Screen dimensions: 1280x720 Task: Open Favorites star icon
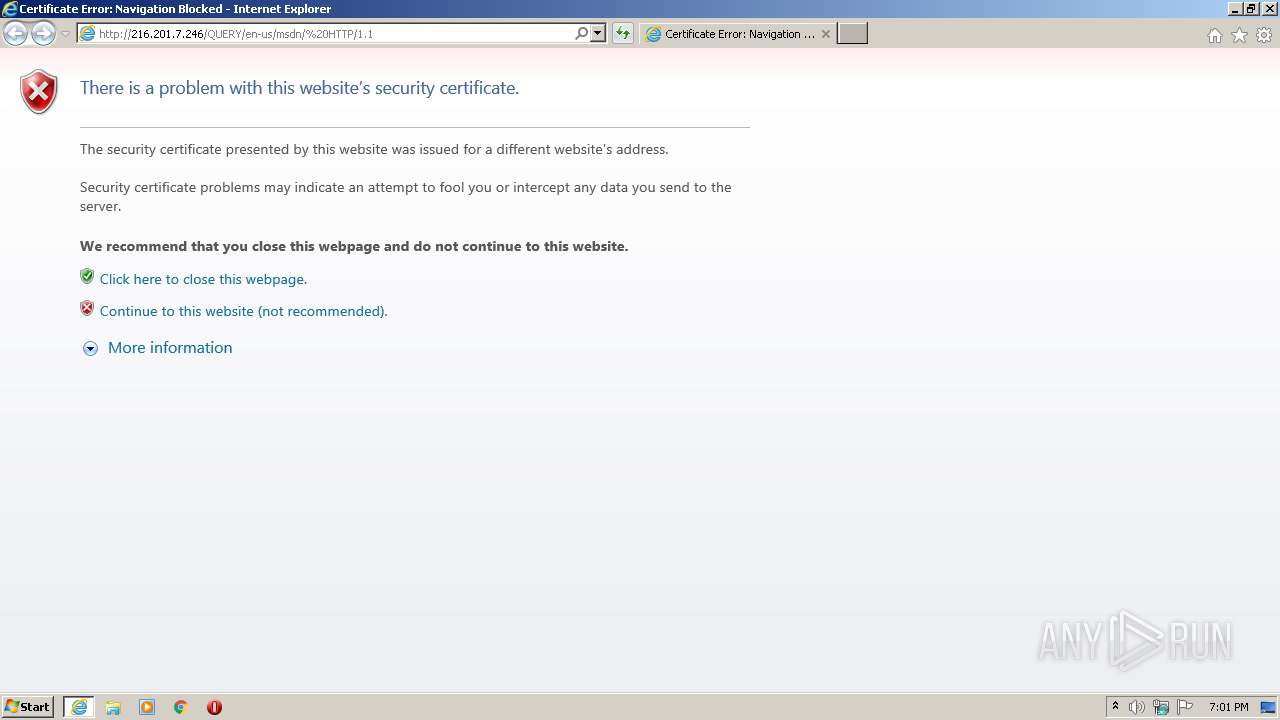coord(1239,35)
